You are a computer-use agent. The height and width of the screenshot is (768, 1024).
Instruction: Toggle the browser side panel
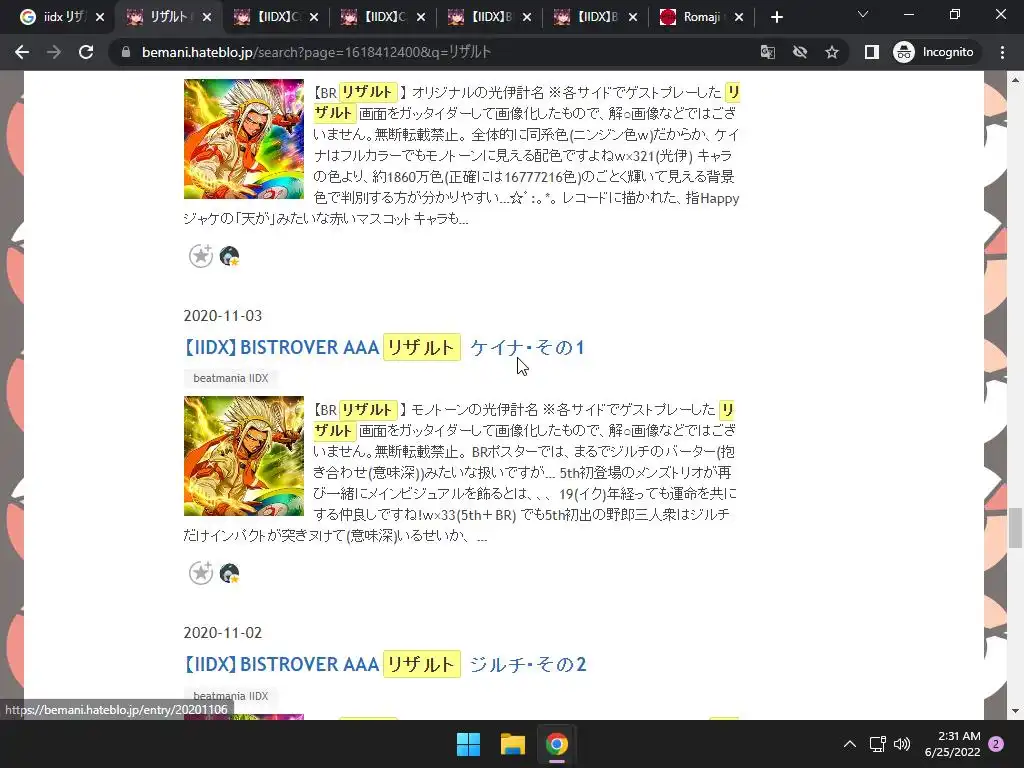[x=872, y=52]
